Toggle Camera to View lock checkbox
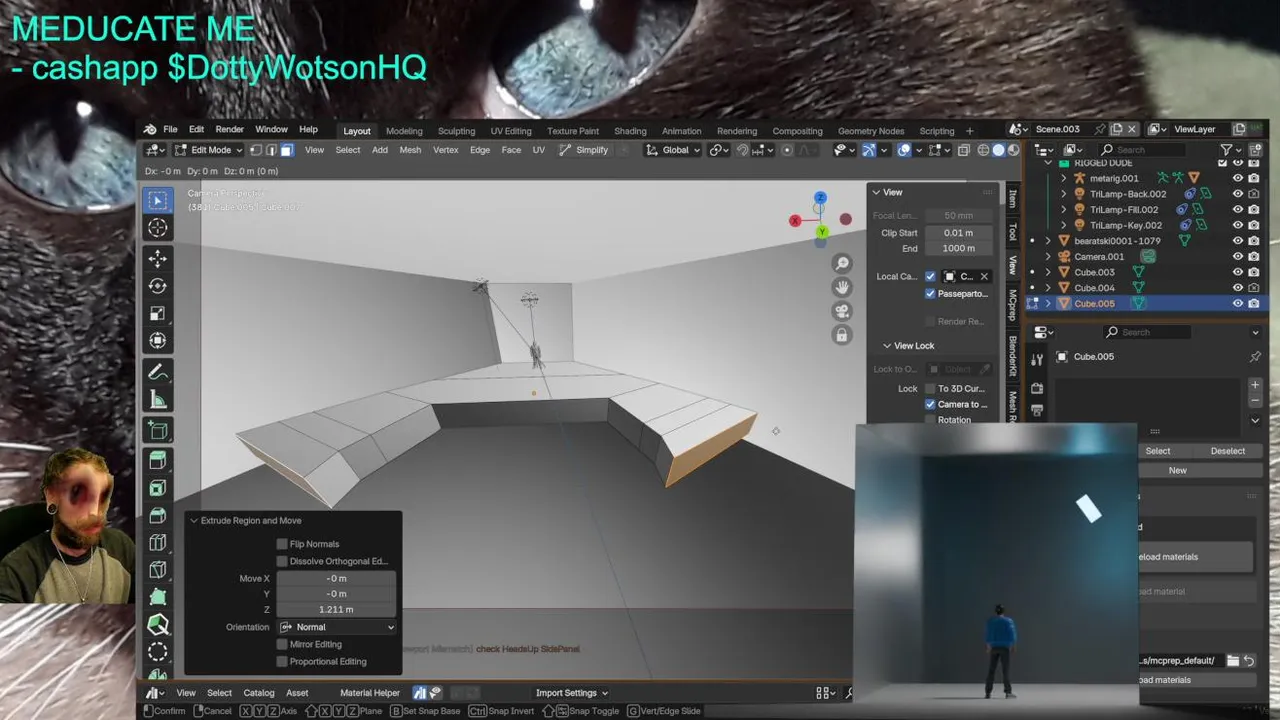The height and width of the screenshot is (720, 1280). tap(931, 404)
